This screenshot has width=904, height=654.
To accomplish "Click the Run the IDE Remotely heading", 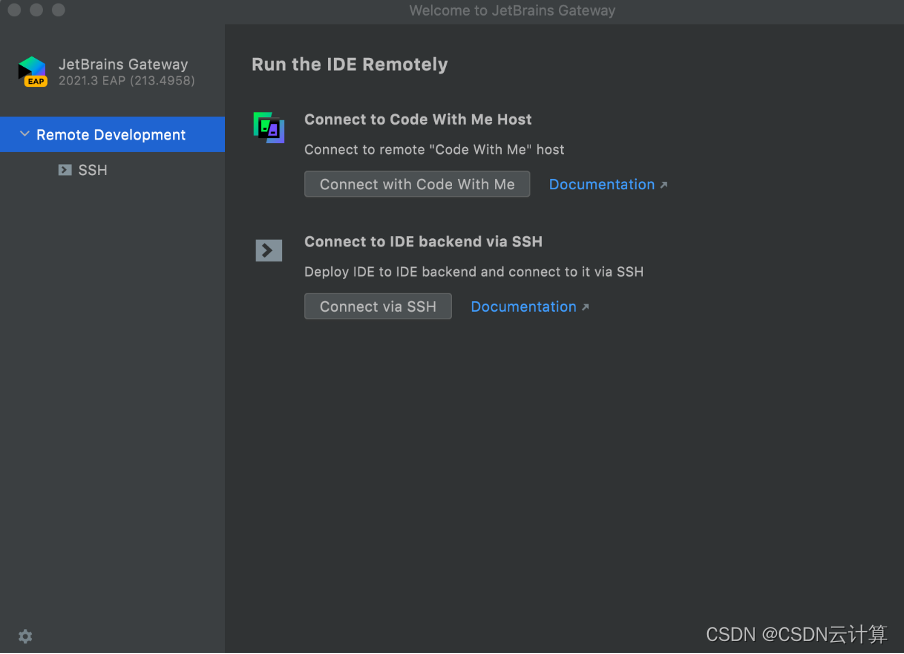I will pyautogui.click(x=349, y=64).
